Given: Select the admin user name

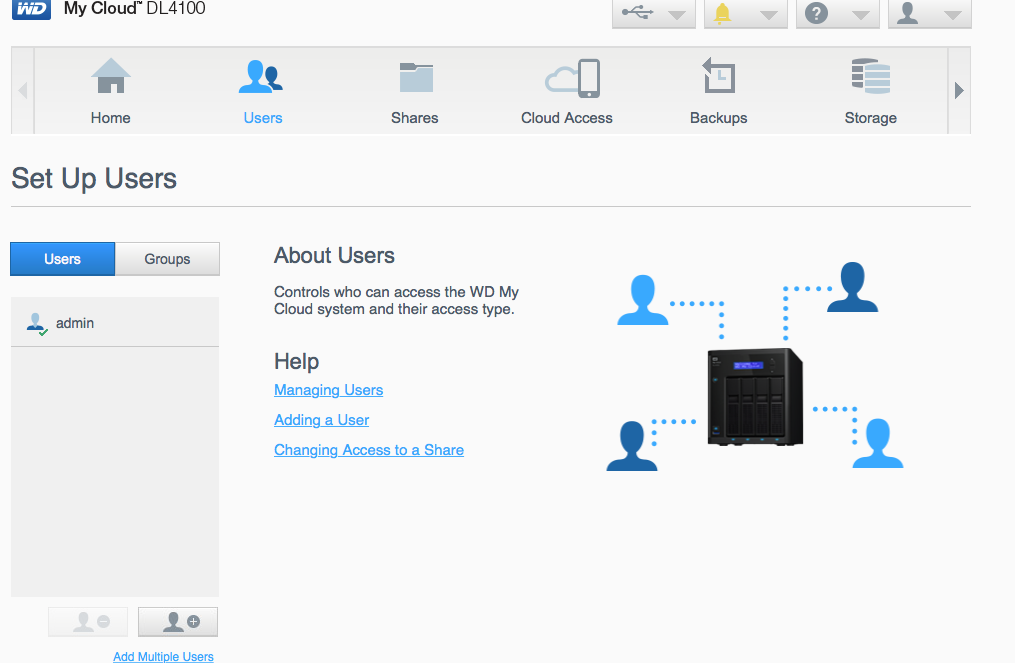Looking at the screenshot, I should [x=75, y=323].
